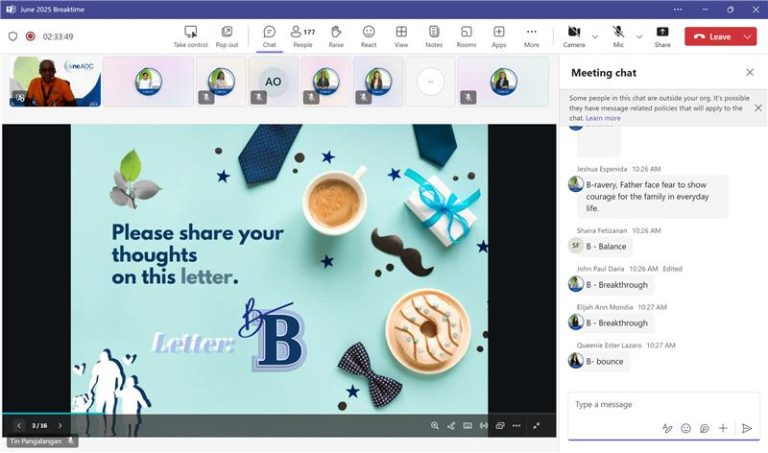Open the Learn more link in chat notice
Image resolution: width=768 pixels, height=453 pixels.
pyautogui.click(x=603, y=118)
